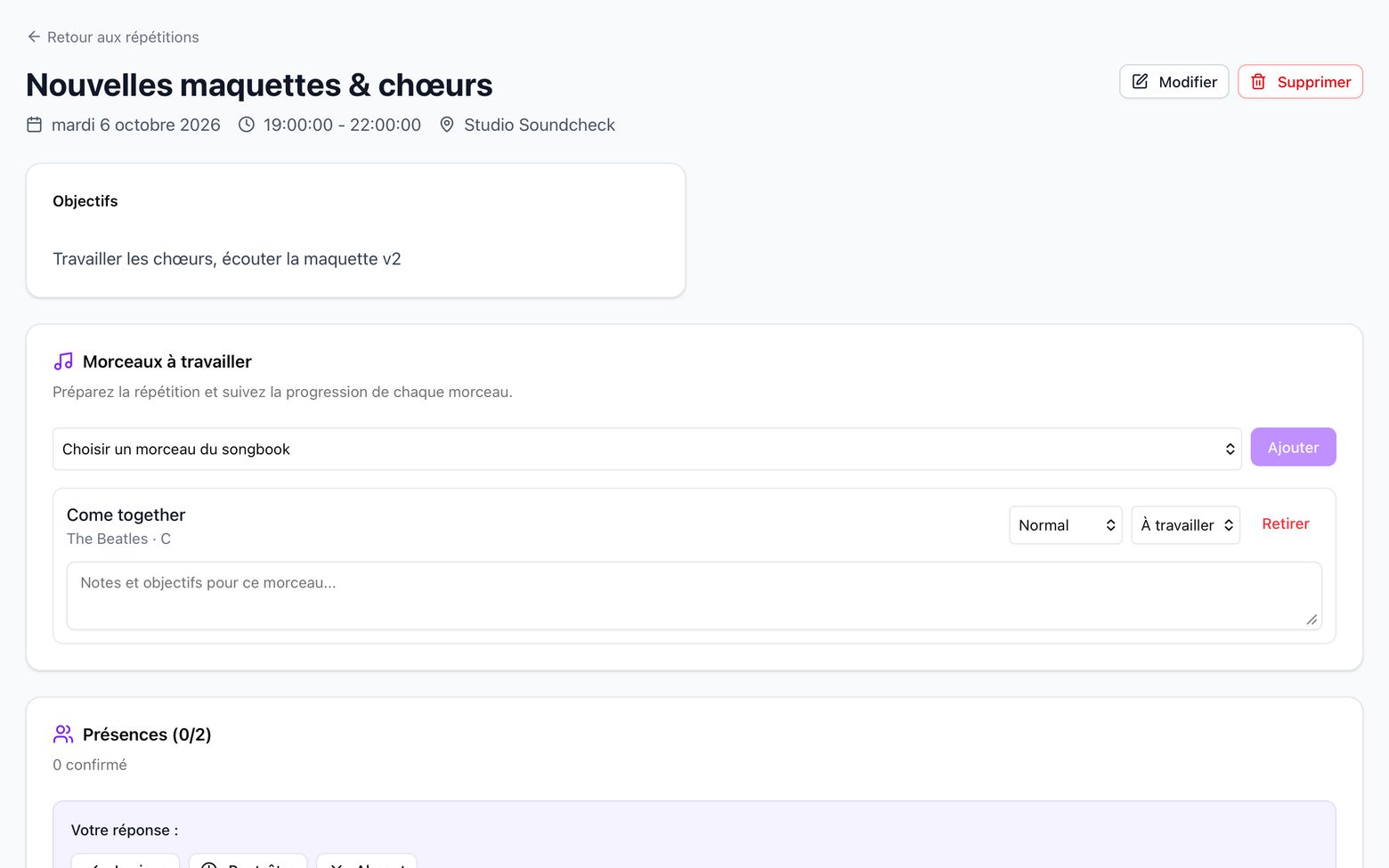Click the Notes et objectifs text area
Viewport: 1389px width, 868px height.
point(694,596)
